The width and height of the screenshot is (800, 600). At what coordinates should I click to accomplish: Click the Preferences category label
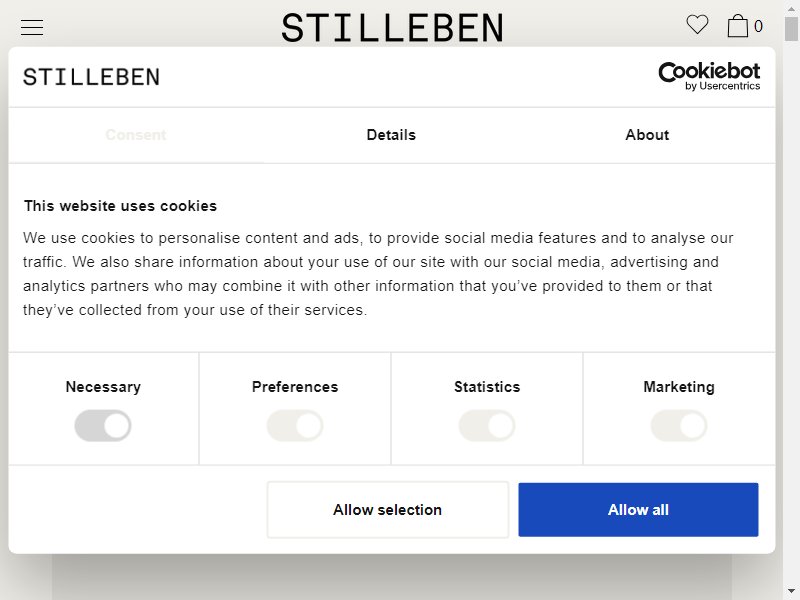click(295, 387)
